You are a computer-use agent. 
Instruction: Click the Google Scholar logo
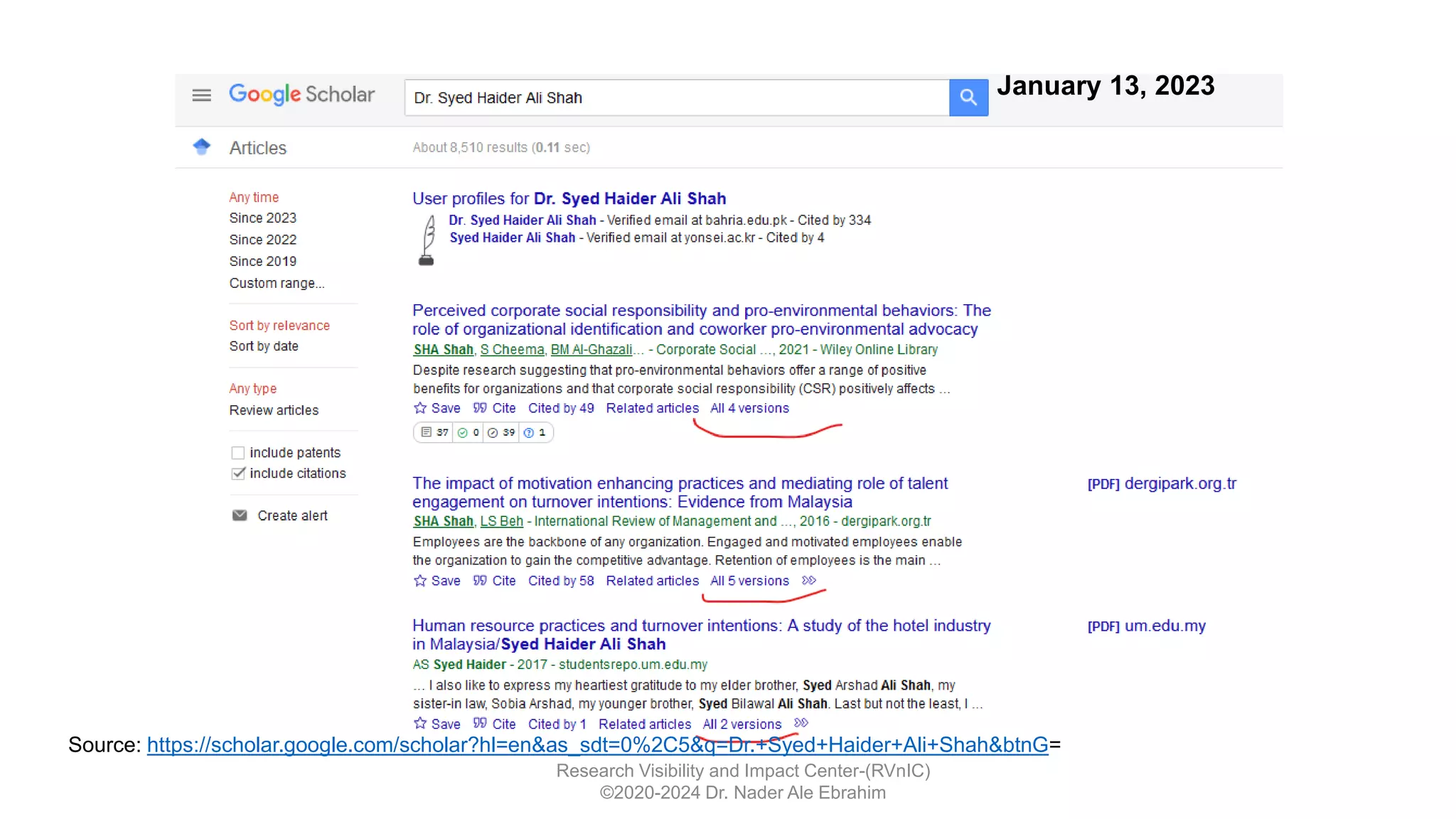coord(301,95)
